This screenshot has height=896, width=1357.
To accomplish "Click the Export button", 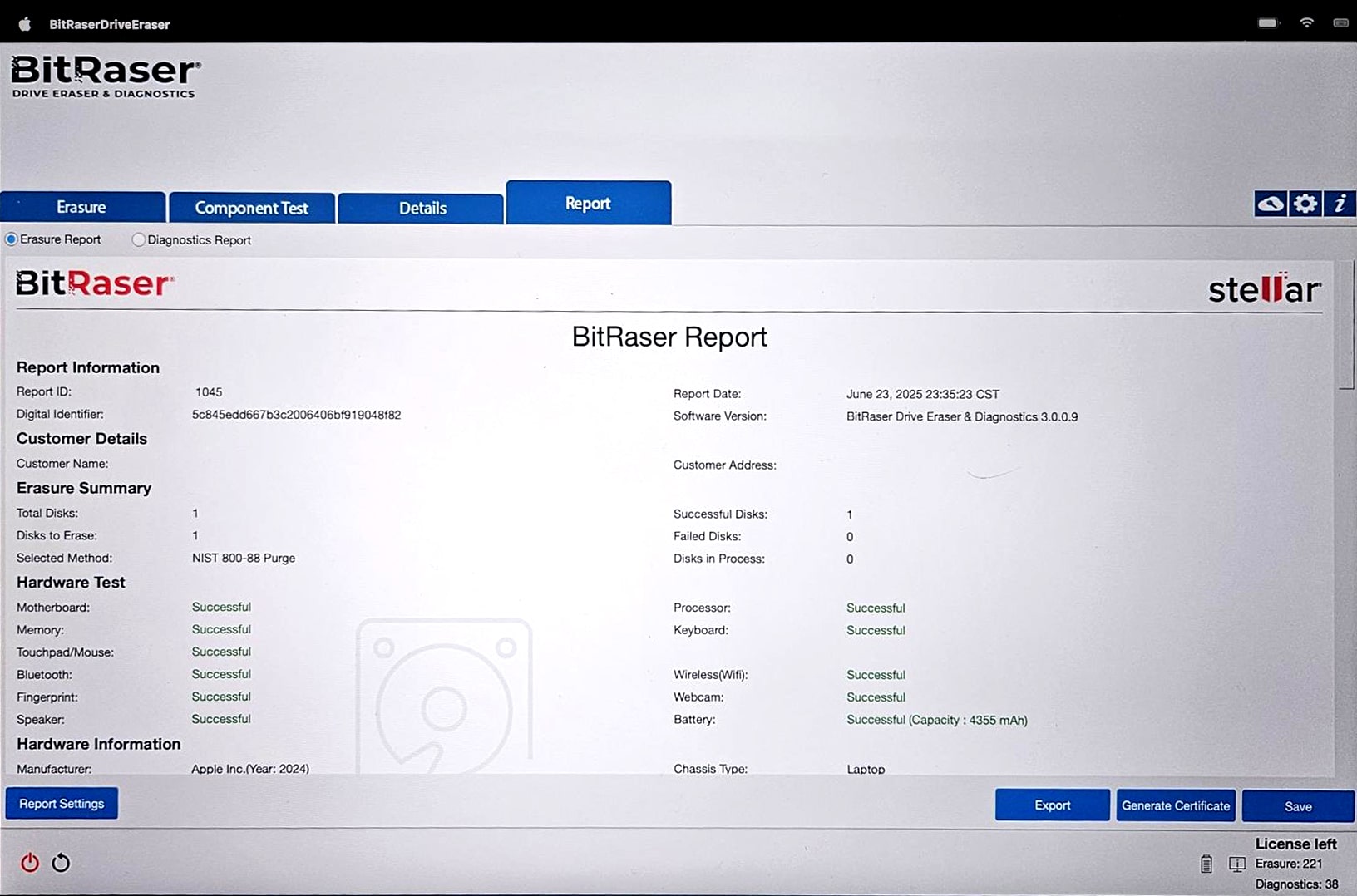I will click(1052, 805).
